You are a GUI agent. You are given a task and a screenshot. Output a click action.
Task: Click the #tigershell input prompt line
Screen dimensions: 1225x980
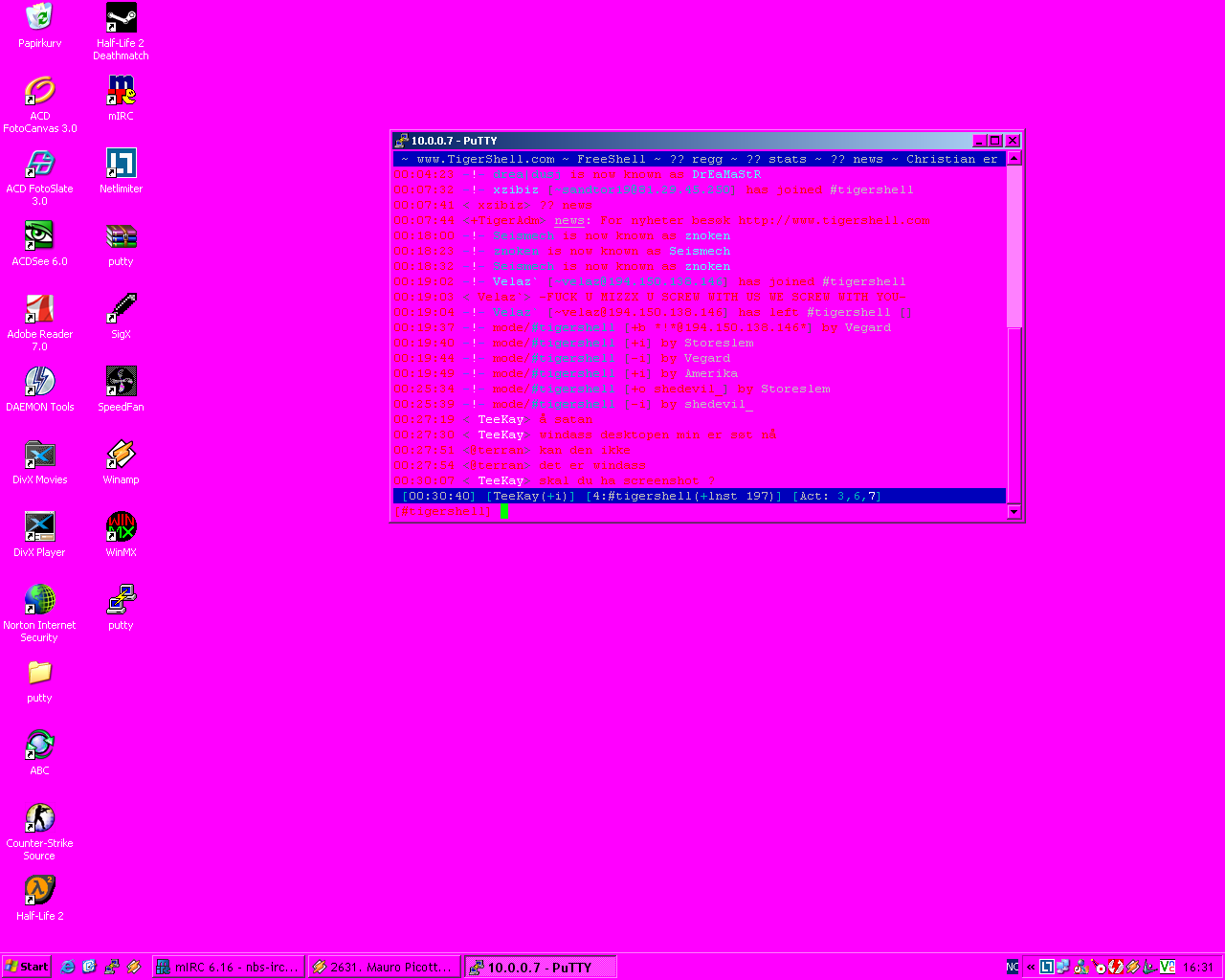click(700, 511)
